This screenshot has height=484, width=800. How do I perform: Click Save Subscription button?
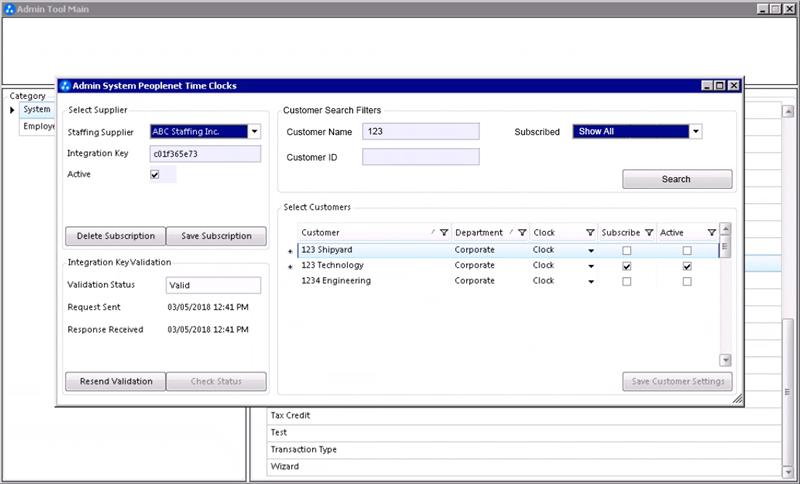pos(216,236)
